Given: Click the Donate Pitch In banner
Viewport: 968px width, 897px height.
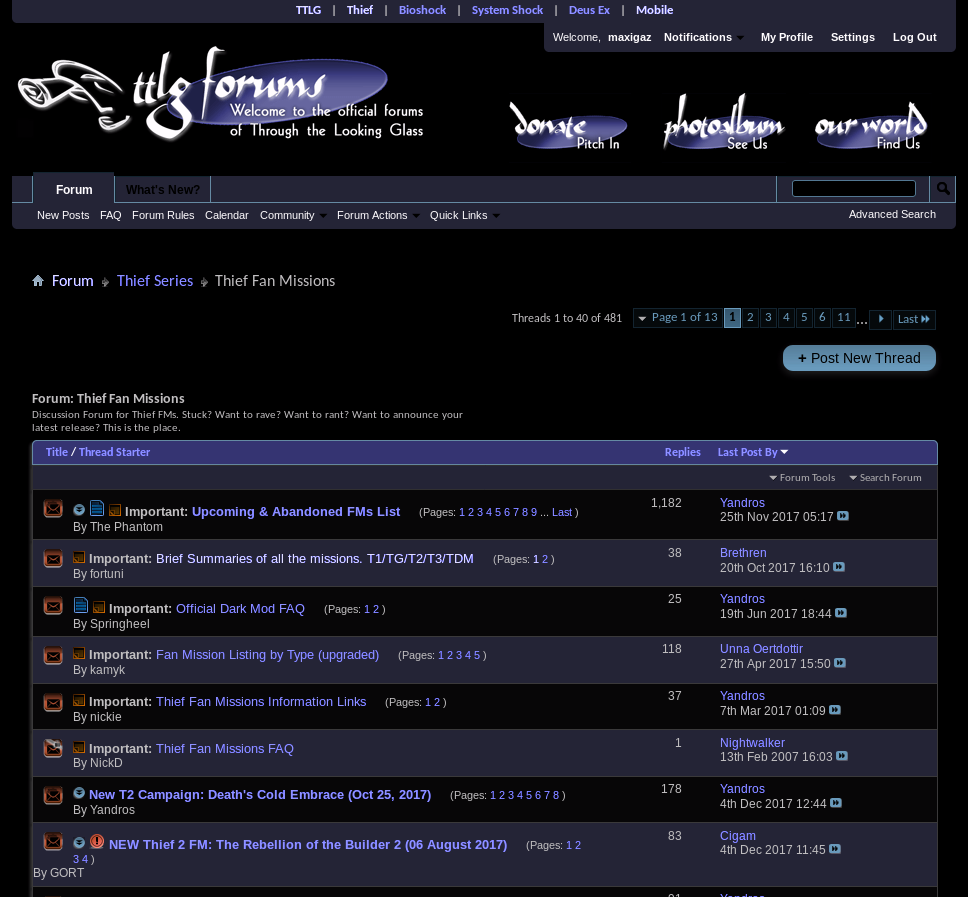Looking at the screenshot, I should click(x=568, y=126).
